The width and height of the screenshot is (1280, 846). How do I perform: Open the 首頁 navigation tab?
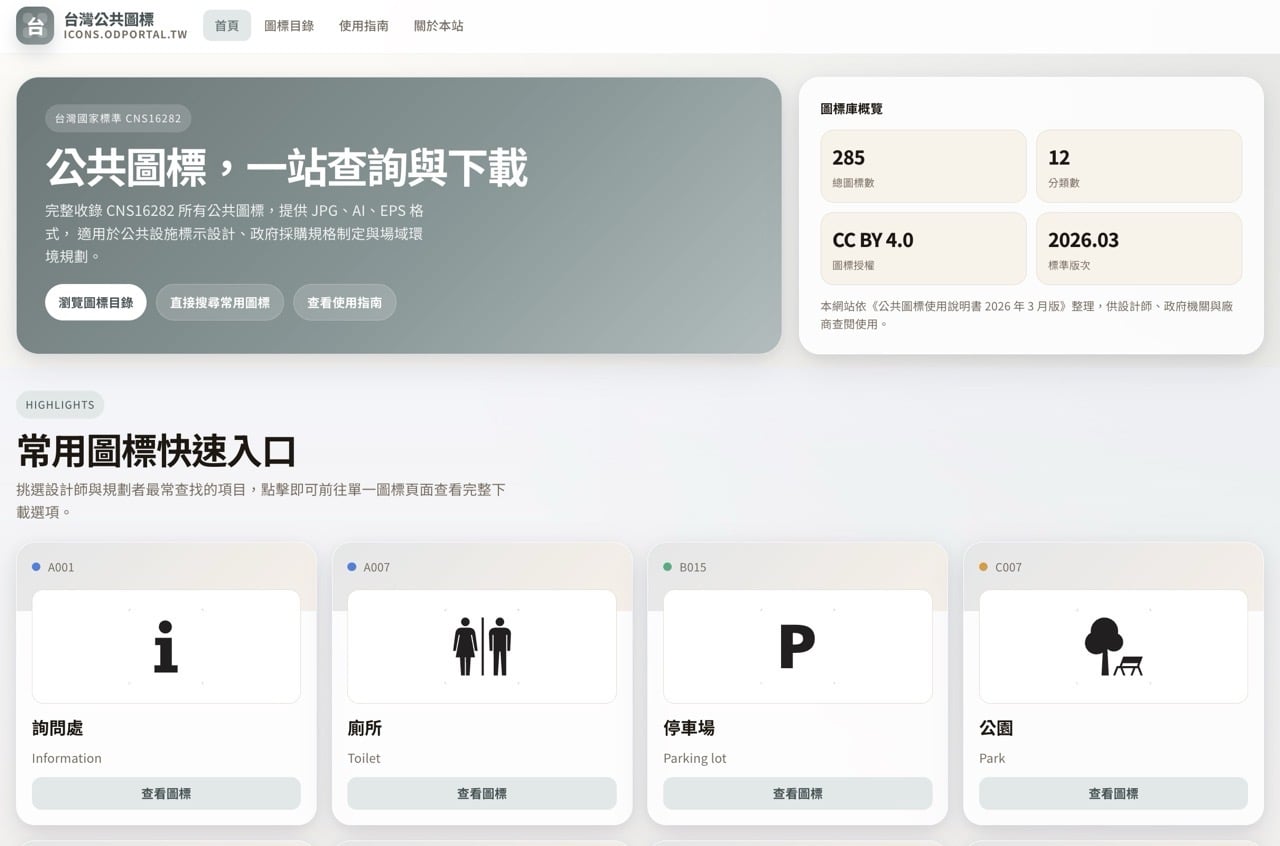pyautogui.click(x=227, y=26)
